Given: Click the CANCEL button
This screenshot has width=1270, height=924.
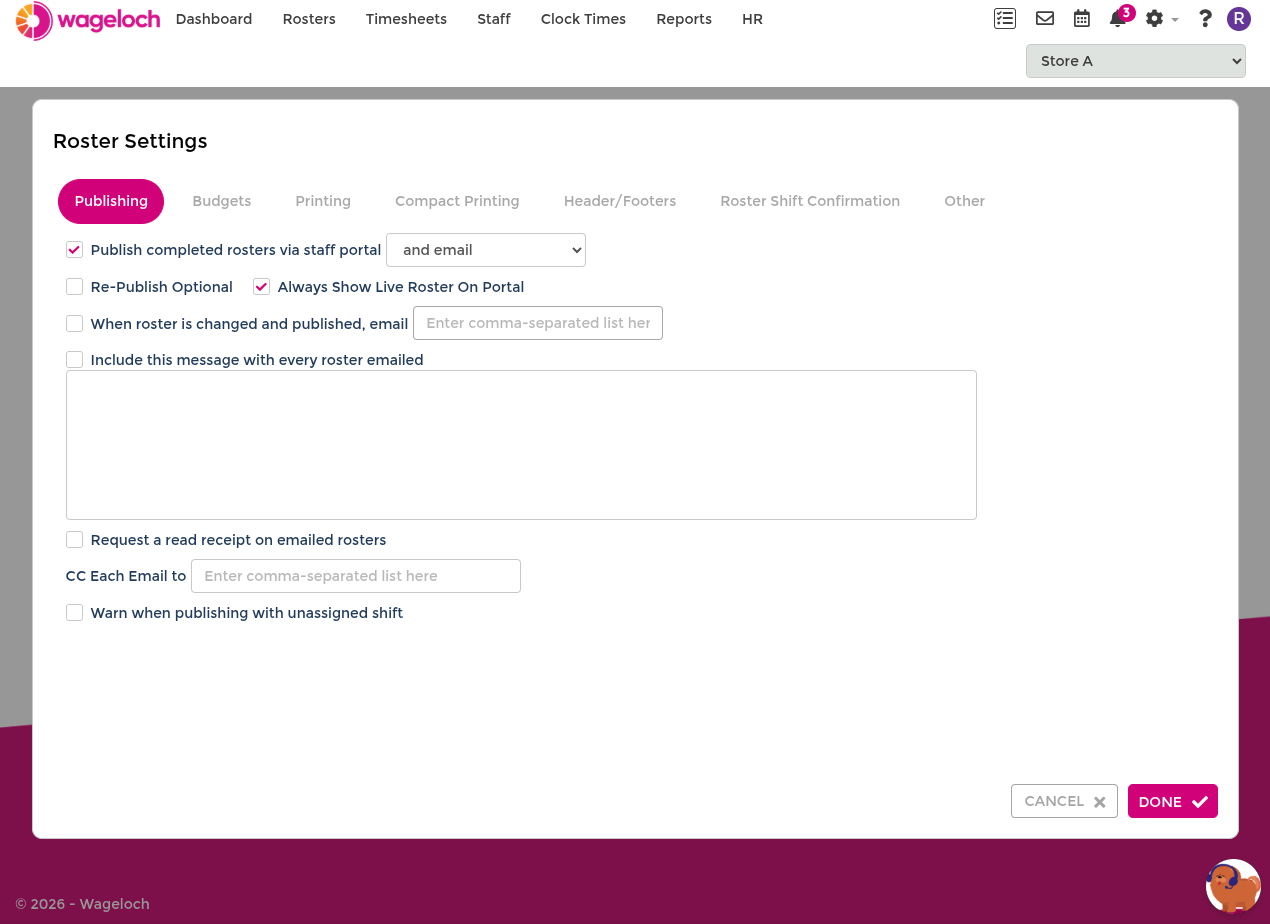Looking at the screenshot, I should point(1064,801).
